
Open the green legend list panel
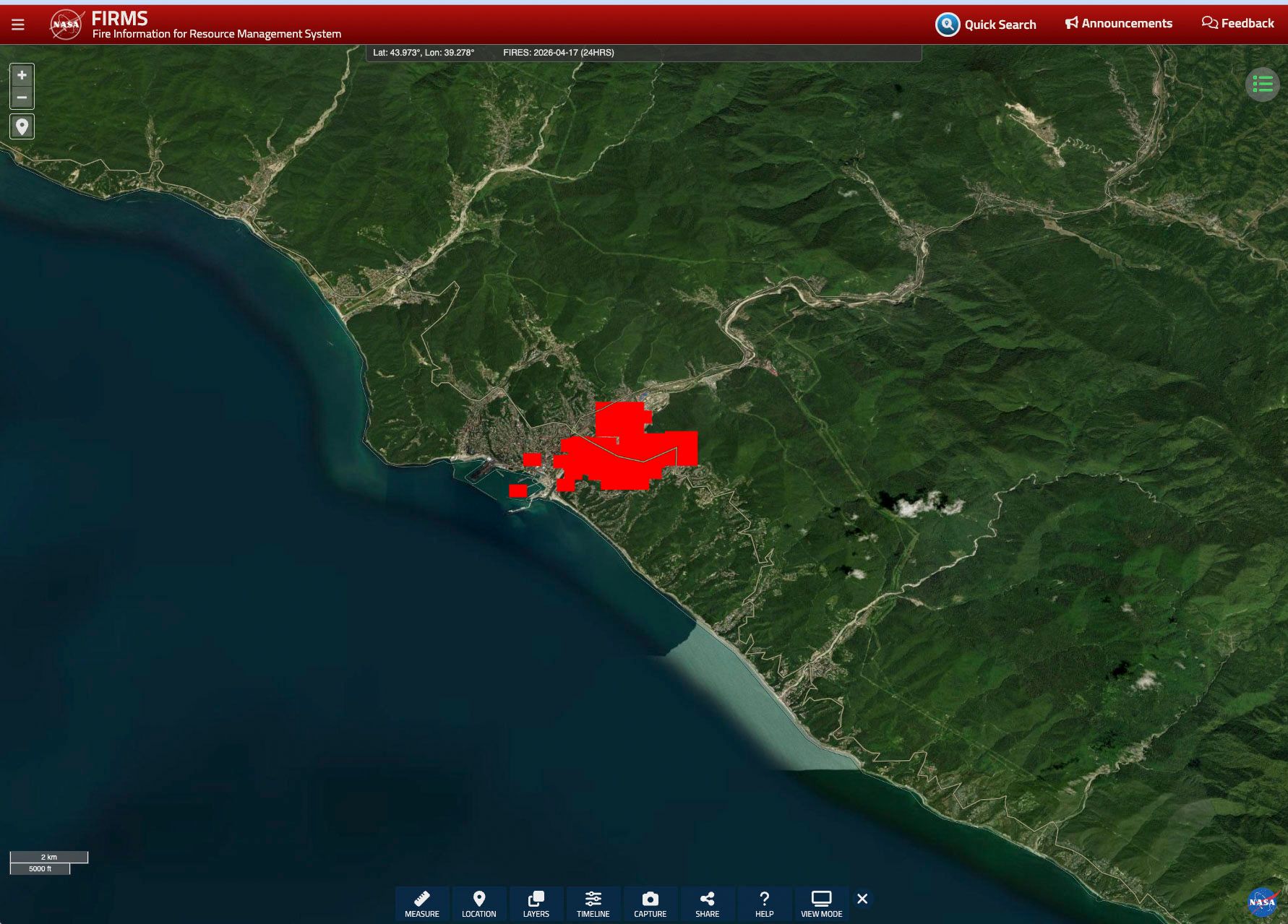tap(1262, 85)
